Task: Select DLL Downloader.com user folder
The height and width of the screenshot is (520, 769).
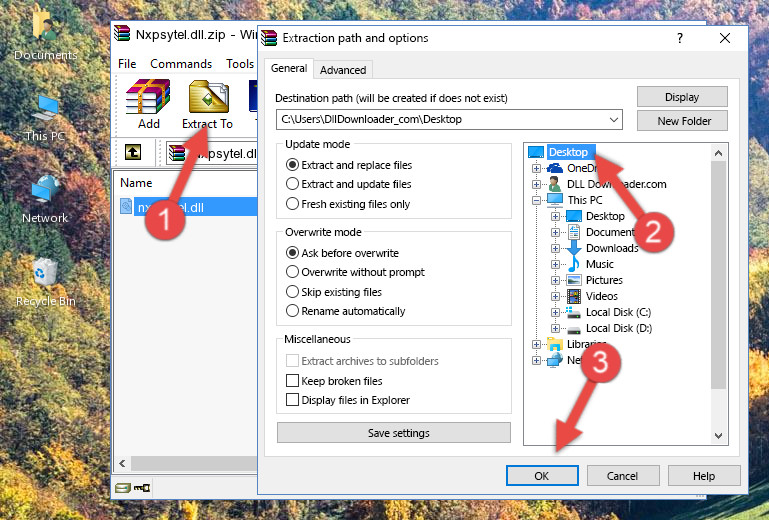Action: pos(616,184)
